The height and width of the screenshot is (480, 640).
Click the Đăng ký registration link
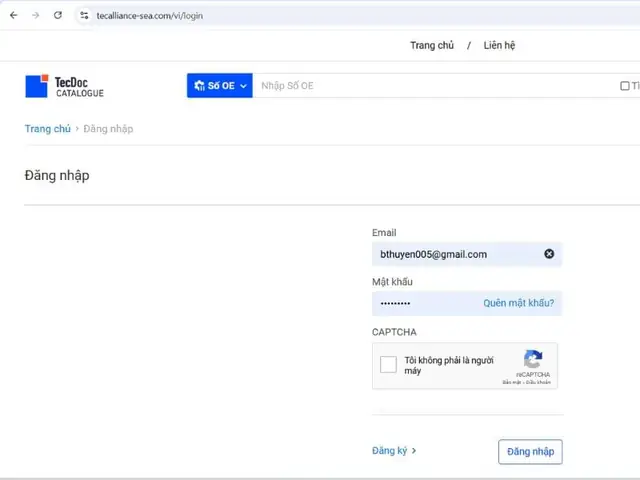point(390,451)
